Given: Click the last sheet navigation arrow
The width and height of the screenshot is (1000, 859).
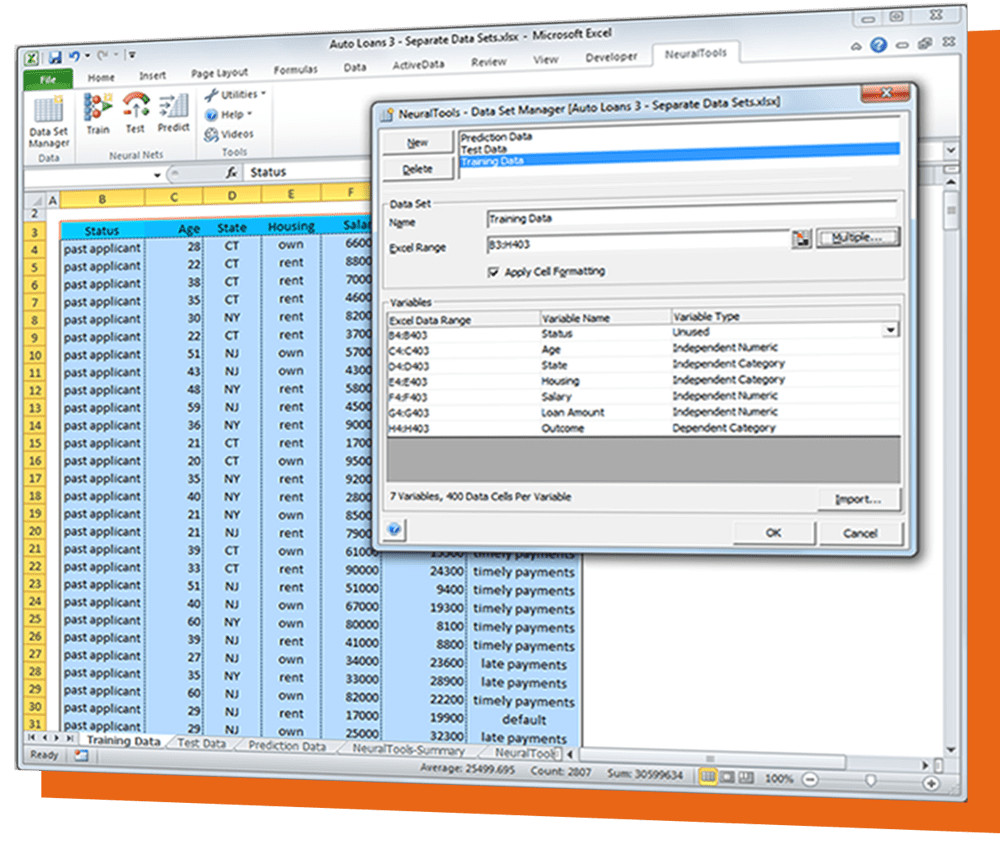Looking at the screenshot, I should (x=70, y=738).
